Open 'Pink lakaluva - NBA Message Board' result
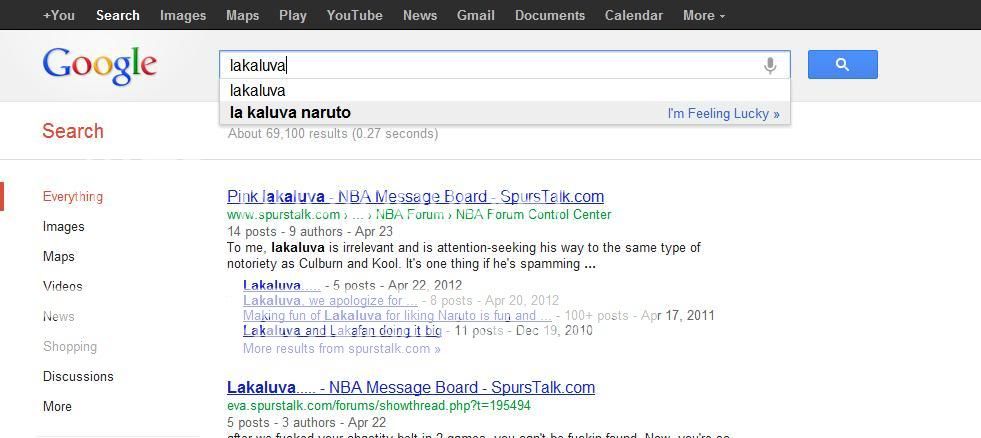This screenshot has height=438, width=981. coord(415,196)
